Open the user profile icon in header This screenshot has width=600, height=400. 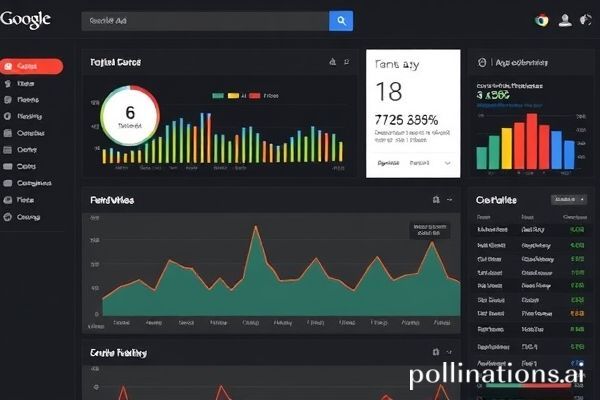point(565,20)
